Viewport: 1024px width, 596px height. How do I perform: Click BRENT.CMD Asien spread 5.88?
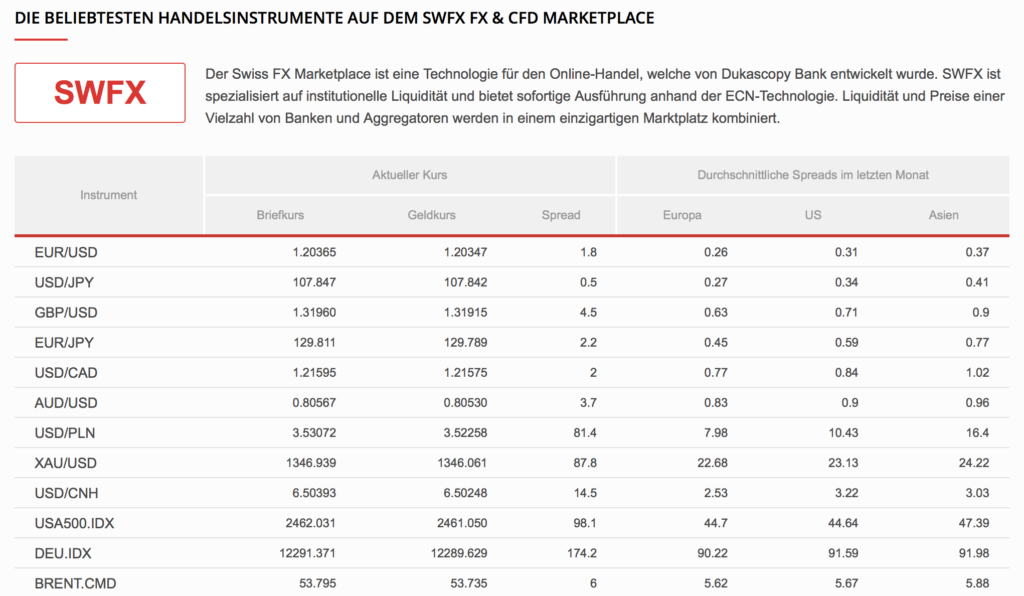pyautogui.click(x=978, y=582)
